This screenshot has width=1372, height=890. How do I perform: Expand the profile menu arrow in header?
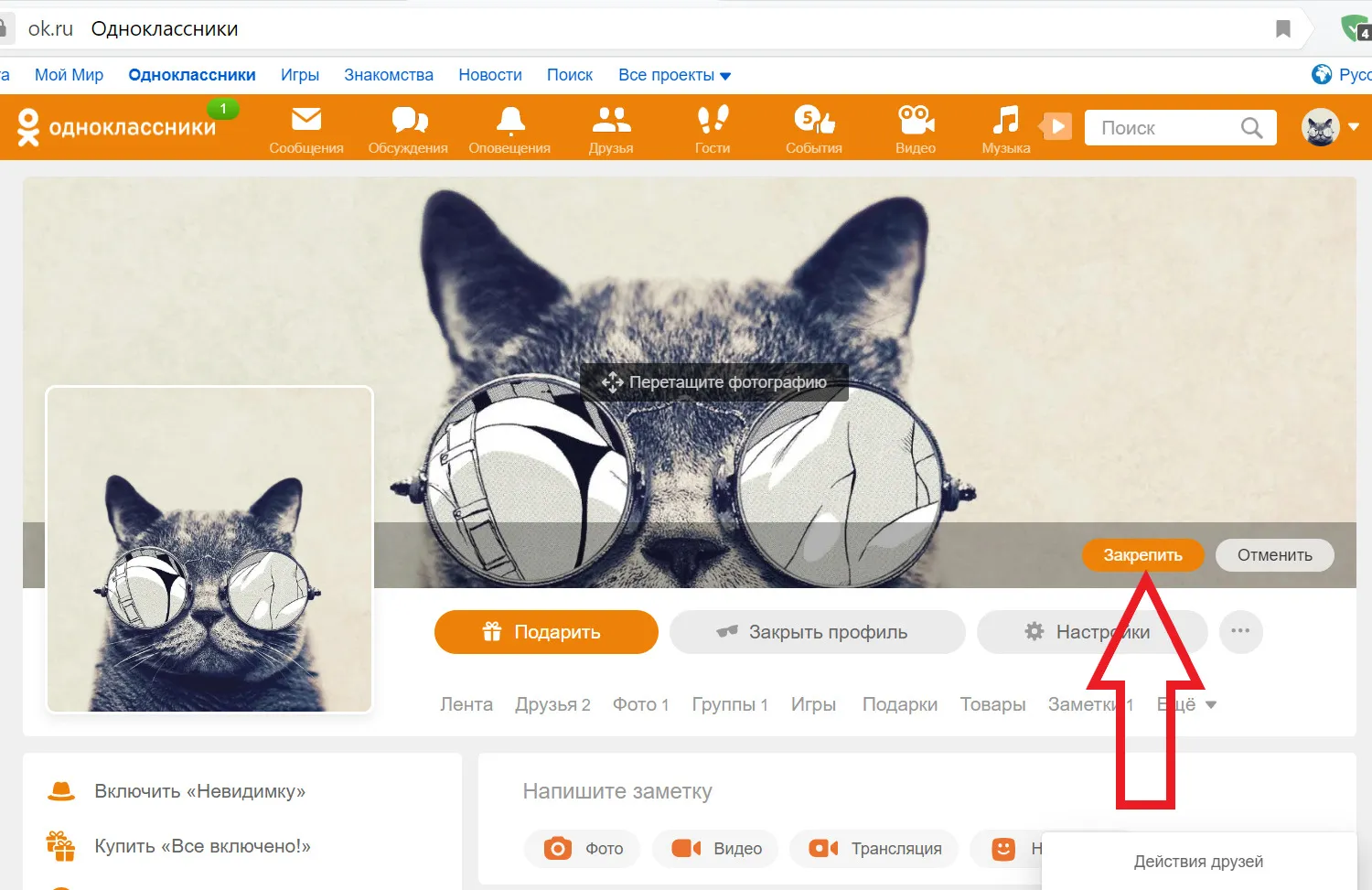coord(1354,127)
